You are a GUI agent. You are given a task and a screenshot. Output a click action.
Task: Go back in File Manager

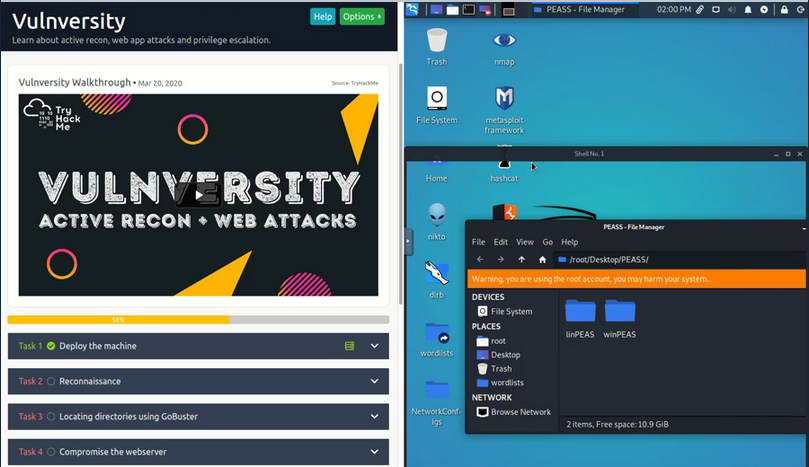coord(480,260)
